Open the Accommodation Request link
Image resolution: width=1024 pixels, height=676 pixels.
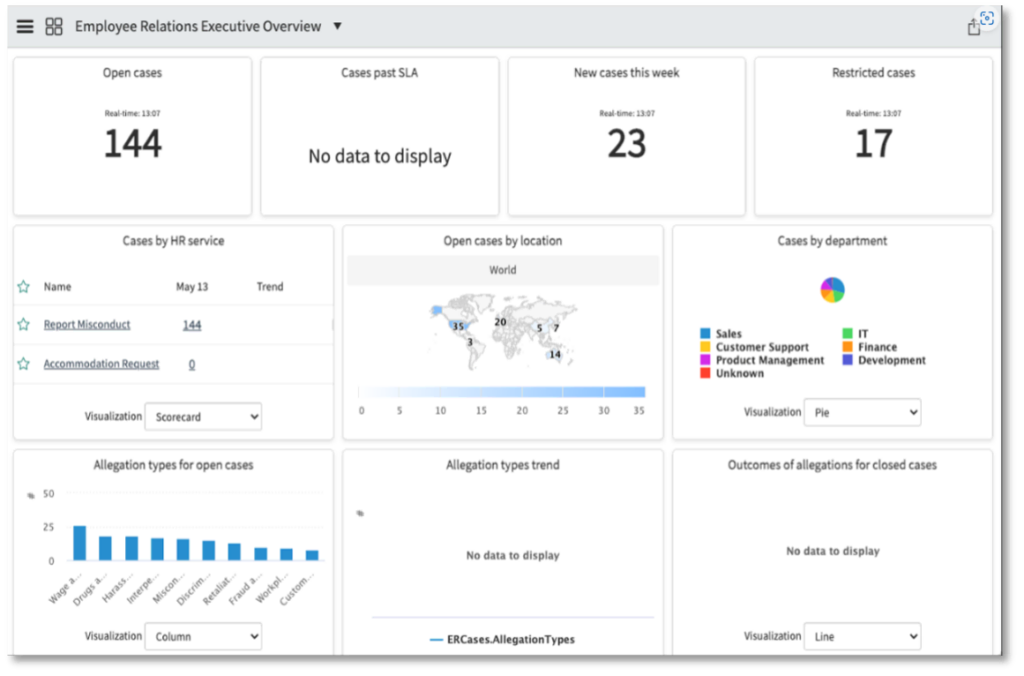click(101, 364)
